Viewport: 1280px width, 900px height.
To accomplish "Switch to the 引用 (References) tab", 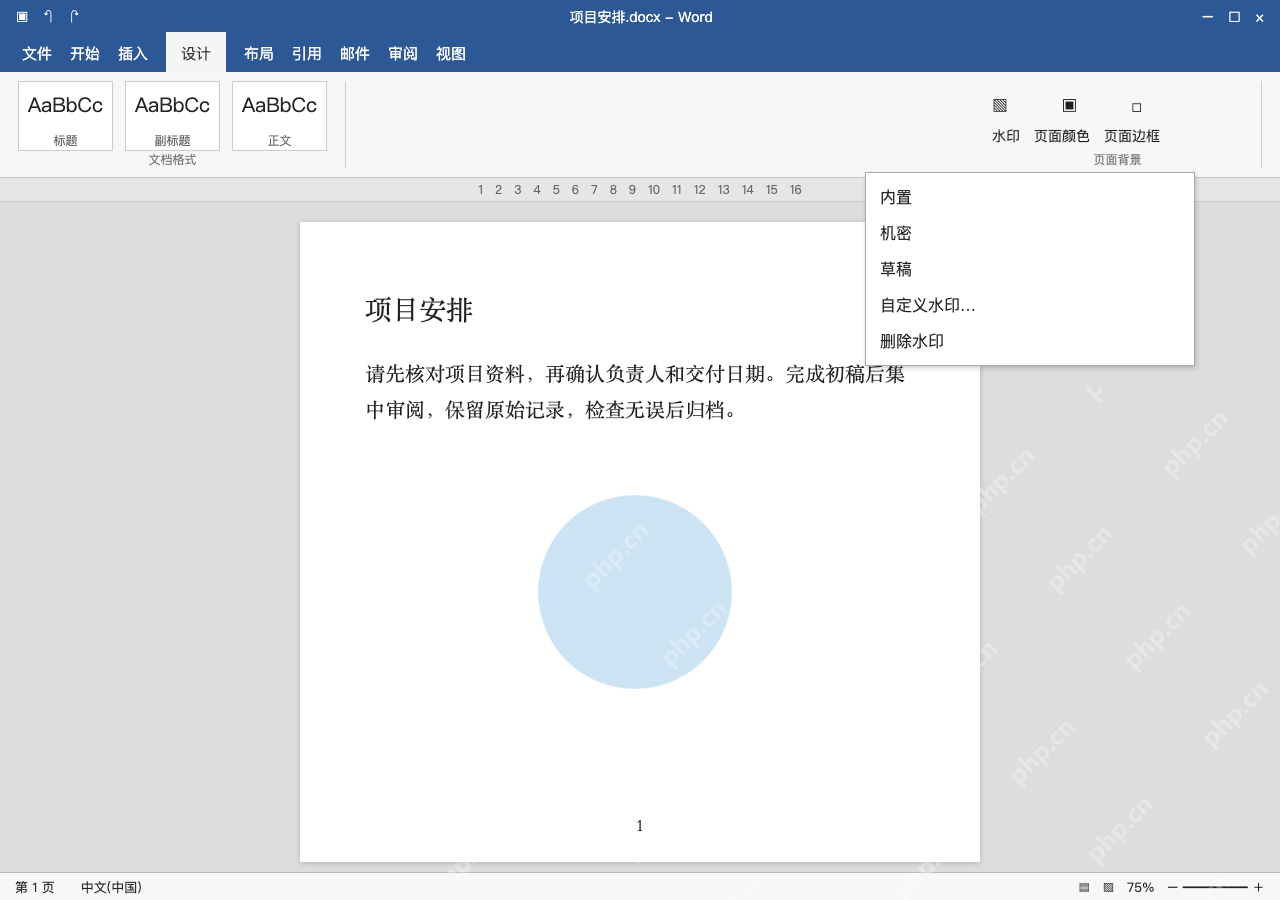I will pos(307,54).
